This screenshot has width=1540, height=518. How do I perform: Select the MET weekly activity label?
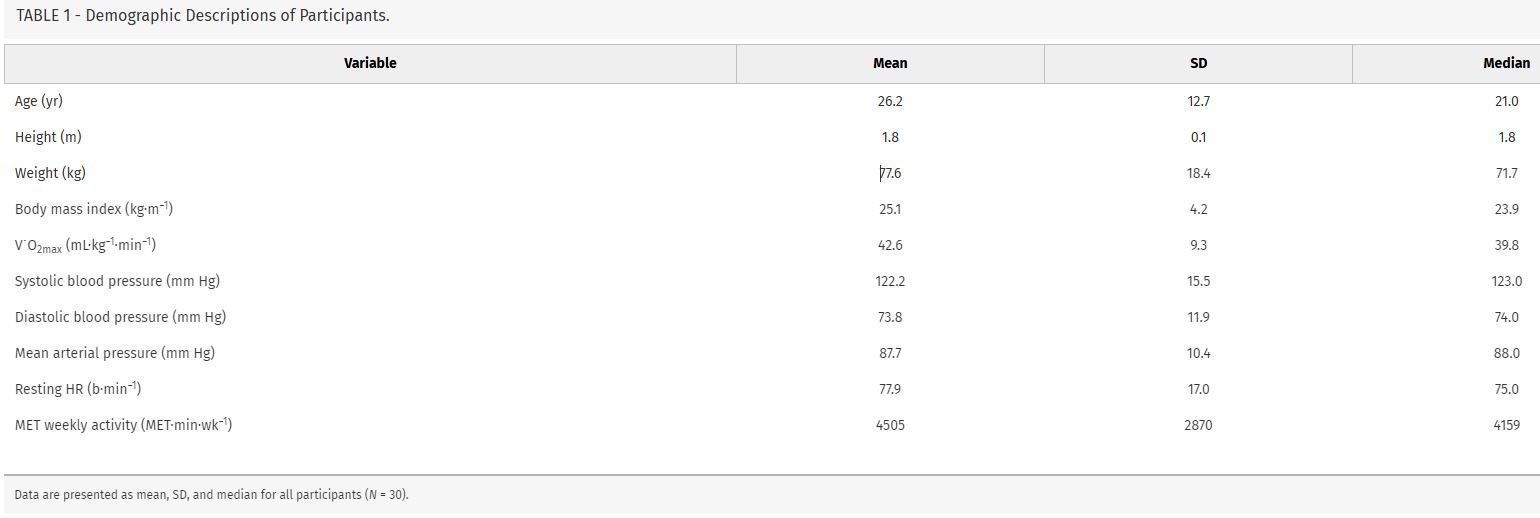[123, 425]
